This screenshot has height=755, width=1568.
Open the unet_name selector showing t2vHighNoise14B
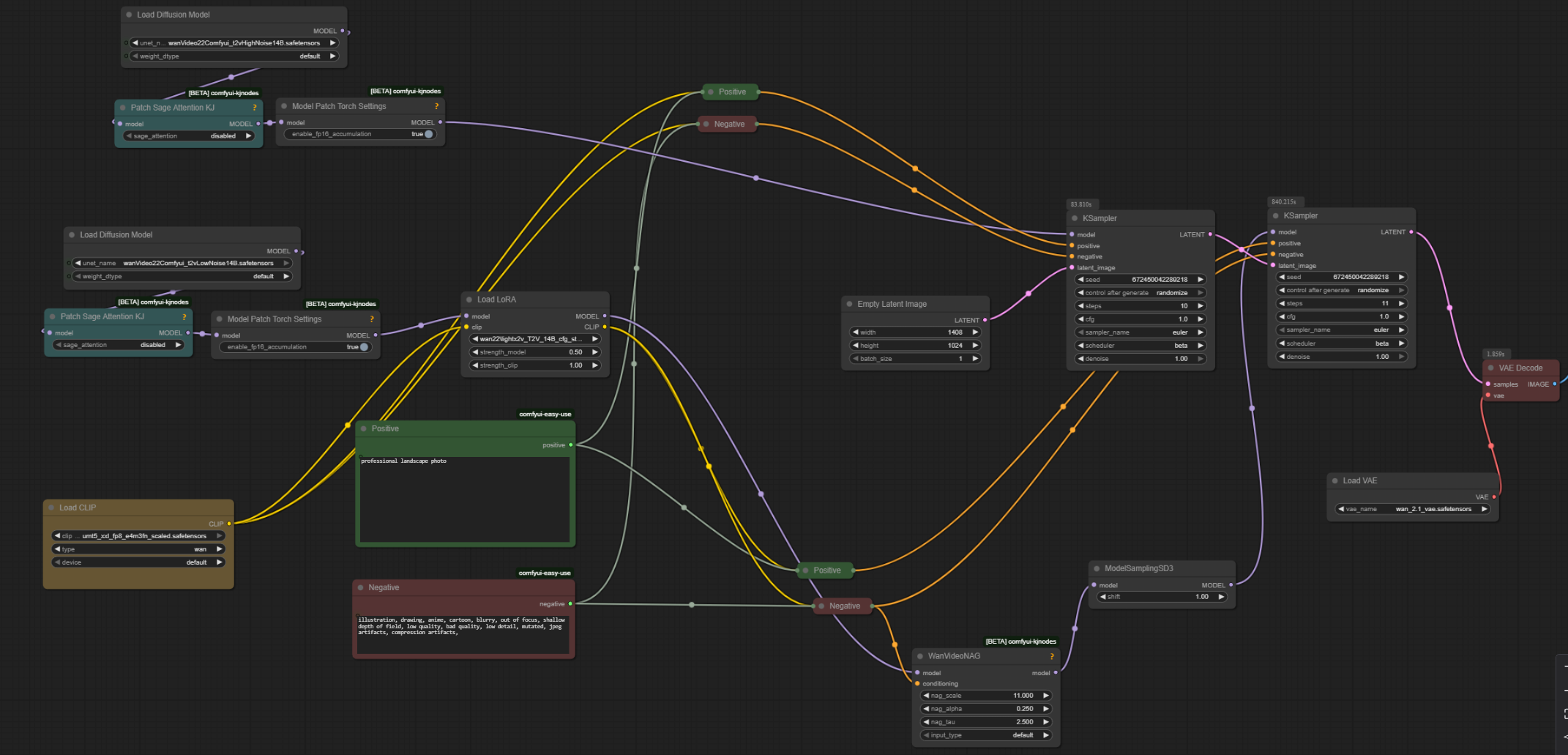pos(234,43)
